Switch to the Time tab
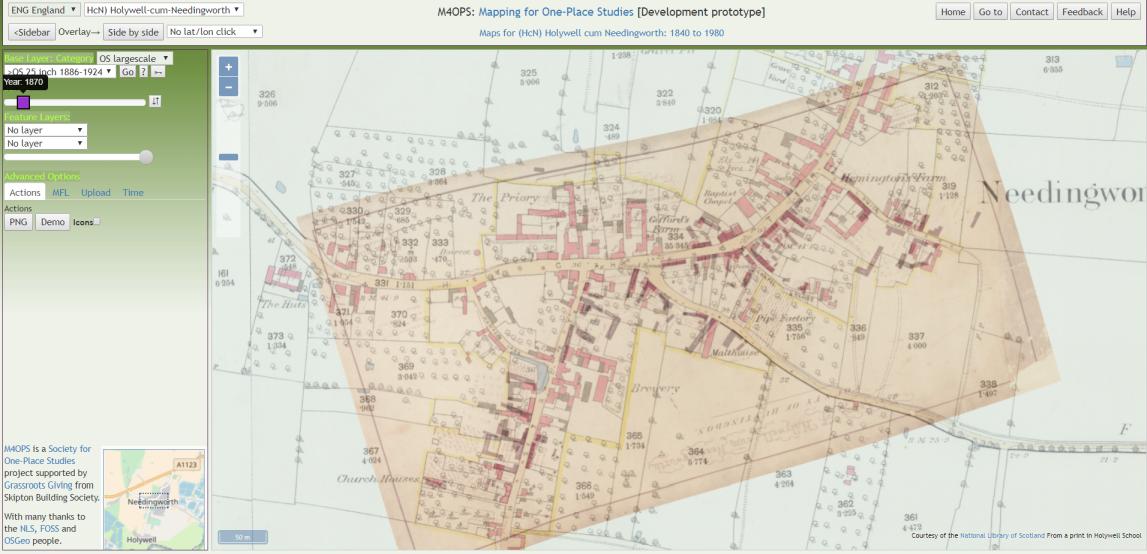Viewport: 1147px width, 554px height. point(133,192)
